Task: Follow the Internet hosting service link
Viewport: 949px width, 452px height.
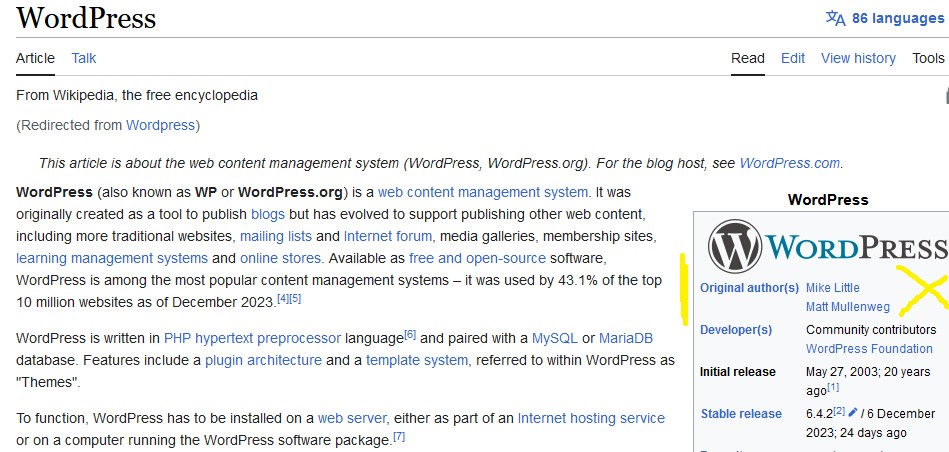Action: [591, 418]
